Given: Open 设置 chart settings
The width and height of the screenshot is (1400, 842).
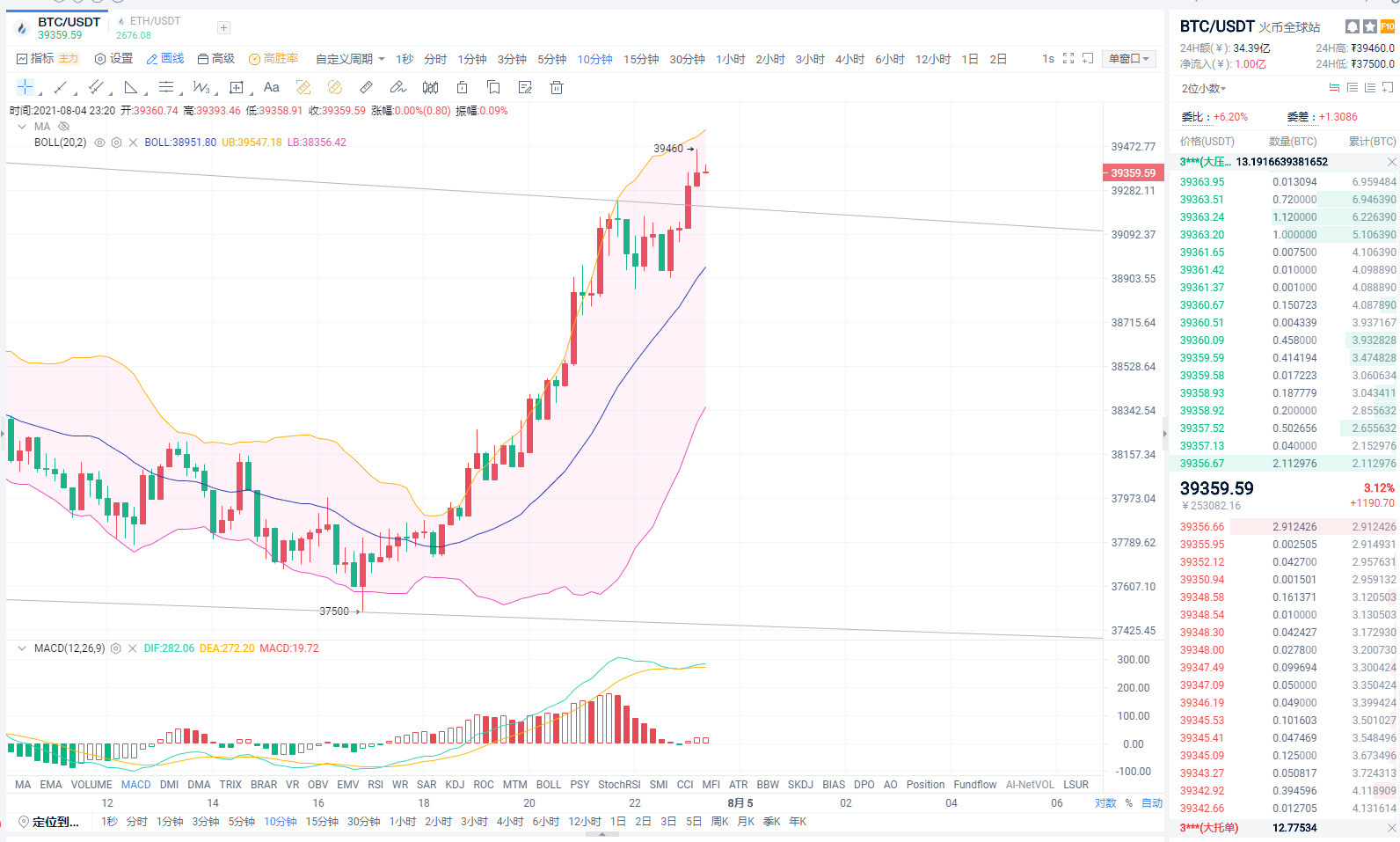Looking at the screenshot, I should [113, 59].
